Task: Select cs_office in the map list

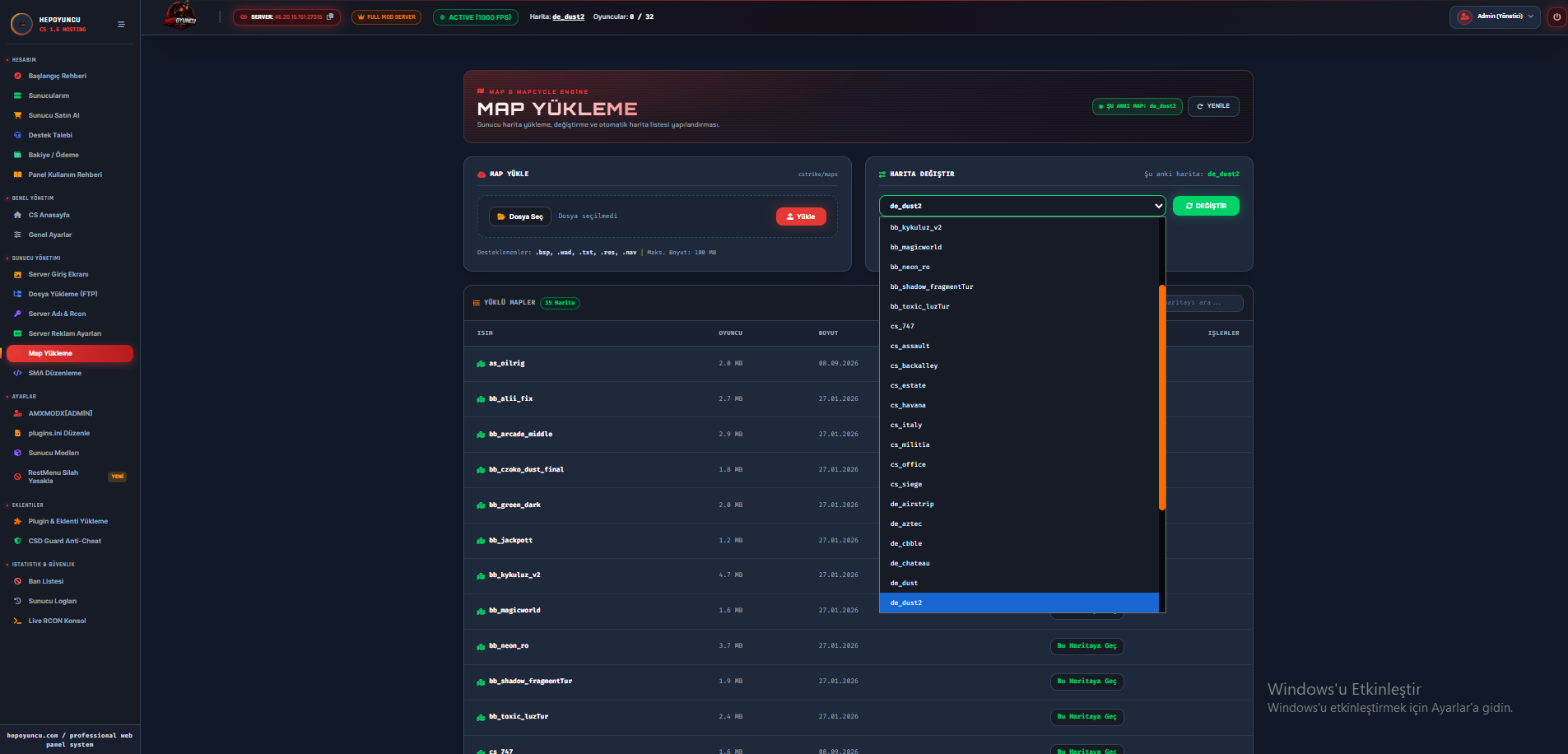Action: [1019, 464]
